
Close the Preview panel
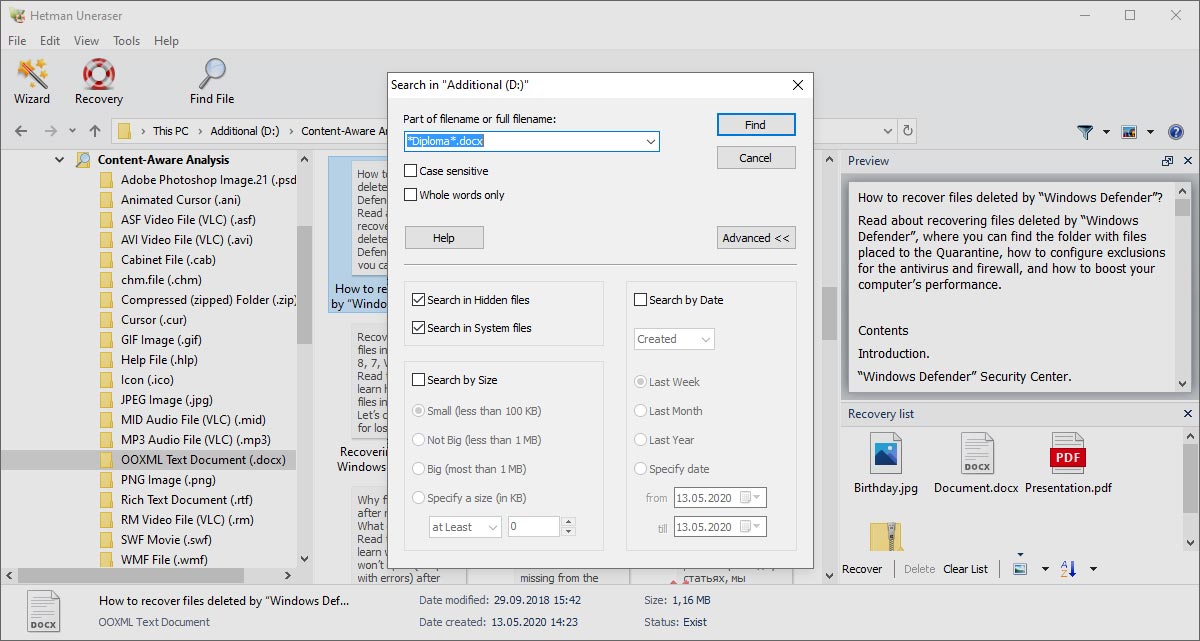1188,161
